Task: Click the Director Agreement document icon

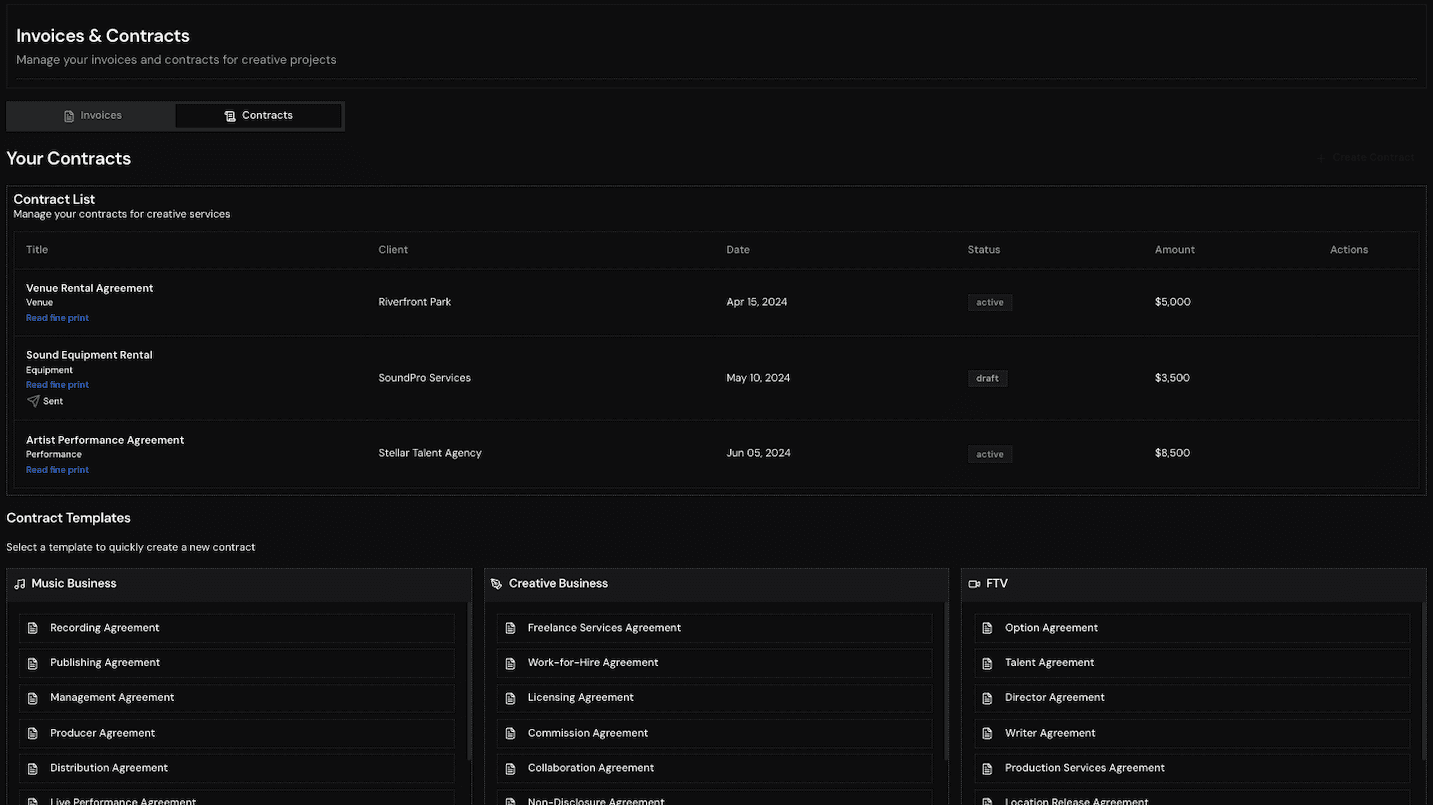Action: pyautogui.click(x=987, y=698)
